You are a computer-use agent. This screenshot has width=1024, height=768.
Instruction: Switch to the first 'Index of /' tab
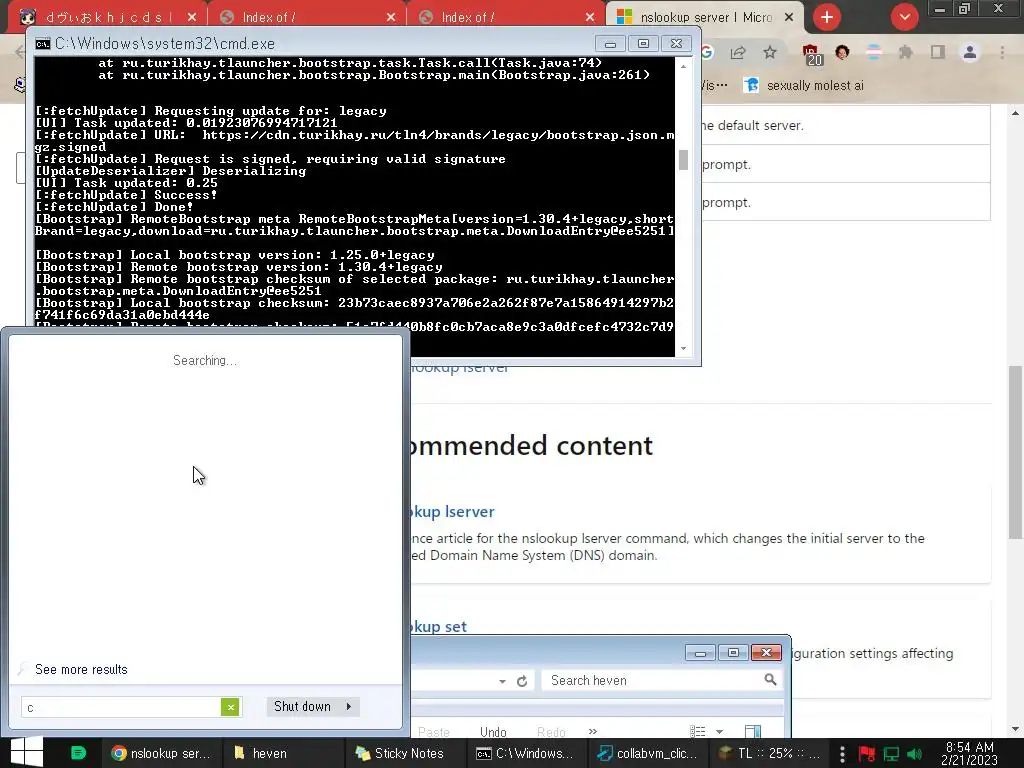tap(306, 17)
